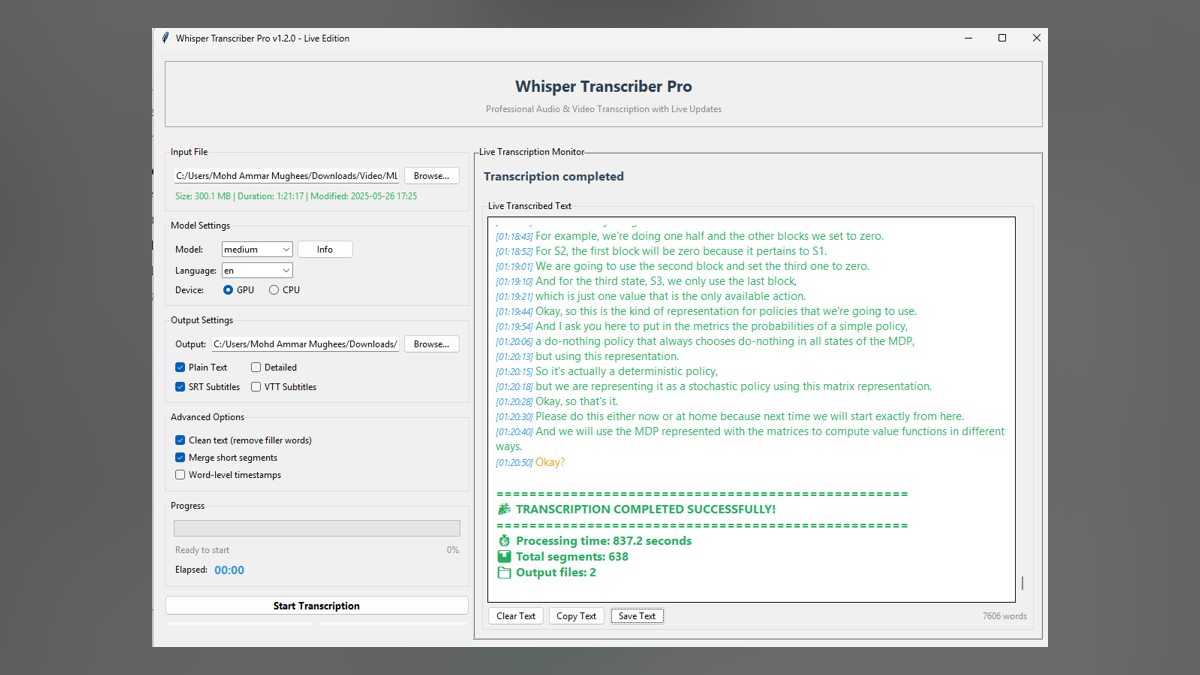Toggle the Plain Text checkbox

coord(180,367)
